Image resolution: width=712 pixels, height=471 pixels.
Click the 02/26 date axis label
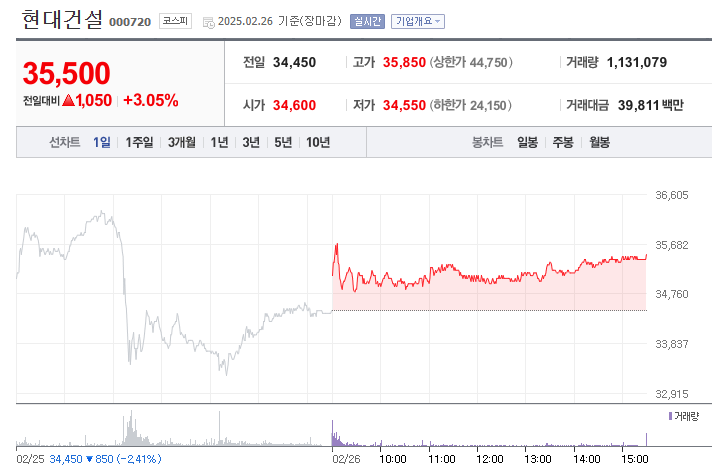click(x=346, y=459)
